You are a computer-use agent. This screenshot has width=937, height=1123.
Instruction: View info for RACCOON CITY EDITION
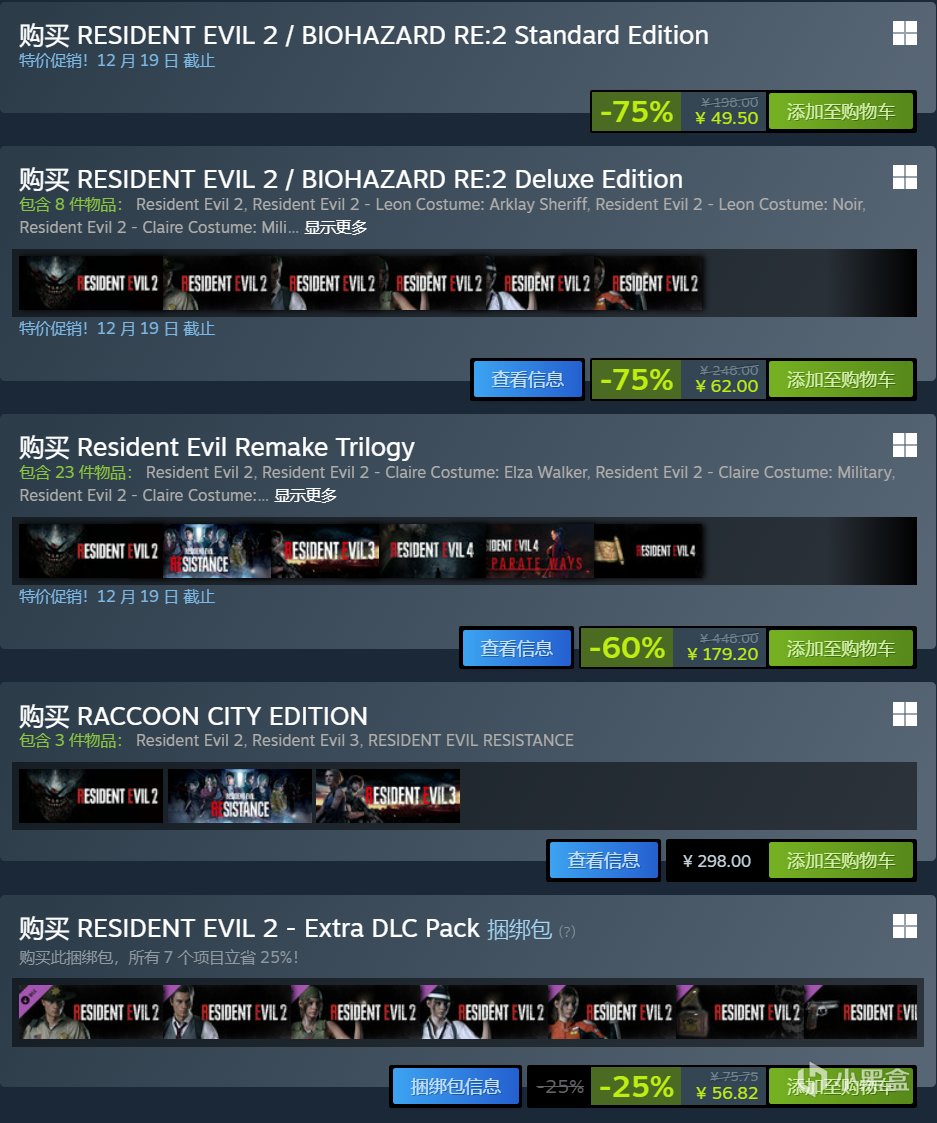(x=604, y=860)
